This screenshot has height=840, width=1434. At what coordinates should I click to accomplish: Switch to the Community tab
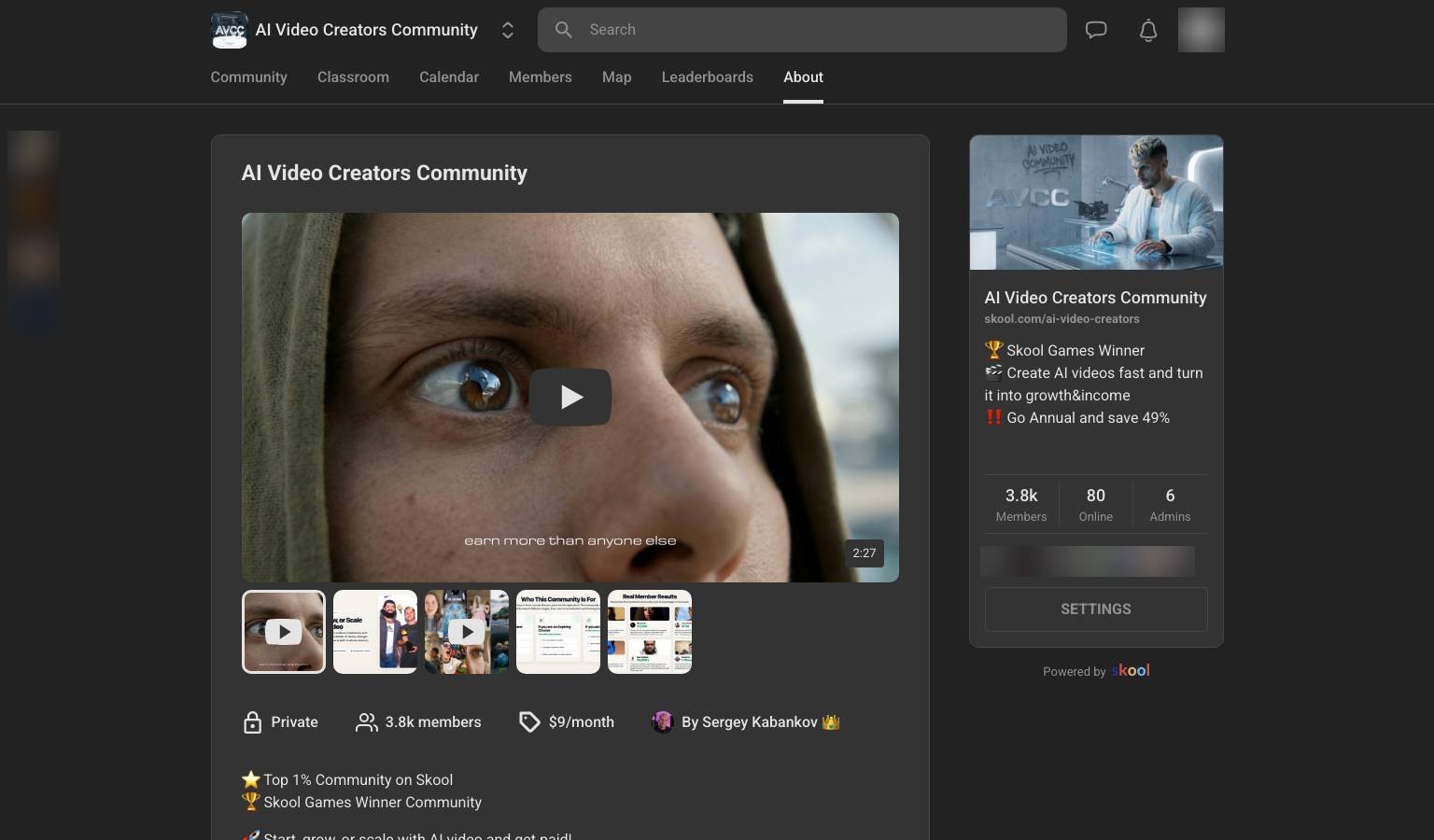click(248, 77)
